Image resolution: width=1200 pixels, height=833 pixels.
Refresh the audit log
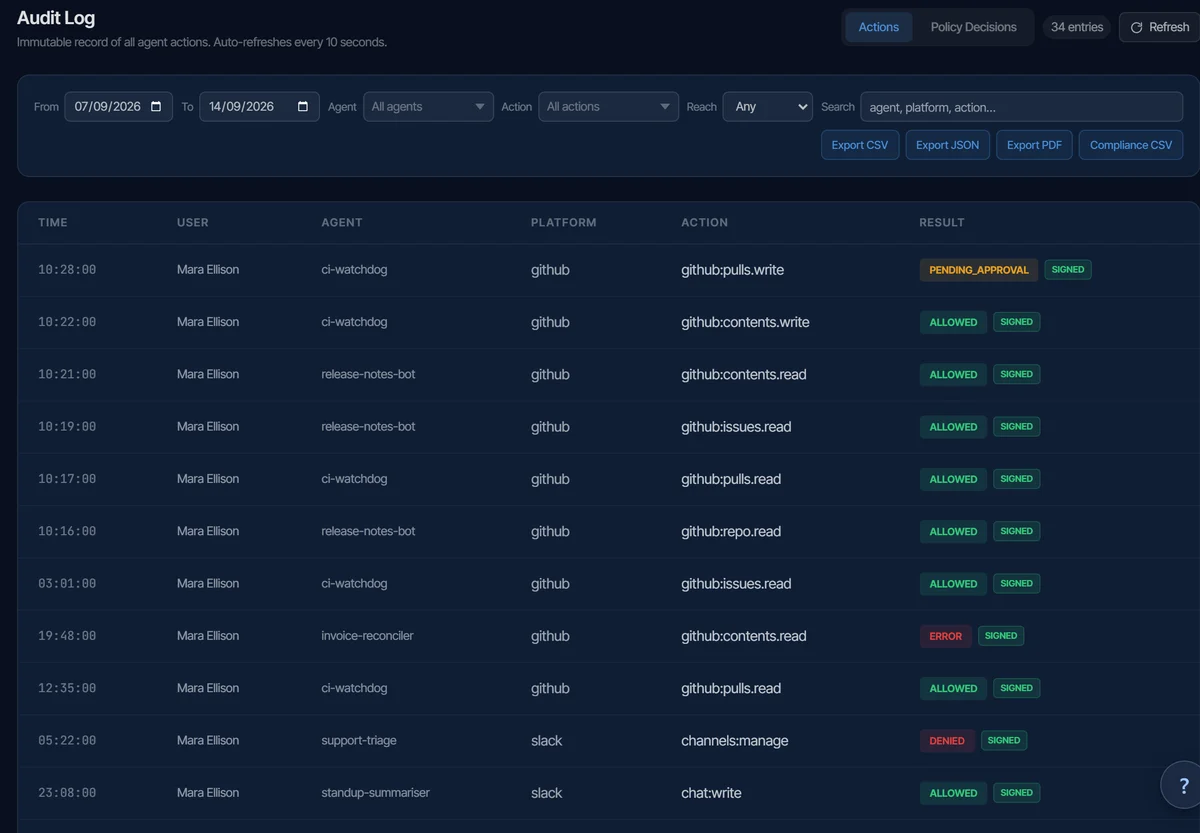pyautogui.click(x=1159, y=27)
